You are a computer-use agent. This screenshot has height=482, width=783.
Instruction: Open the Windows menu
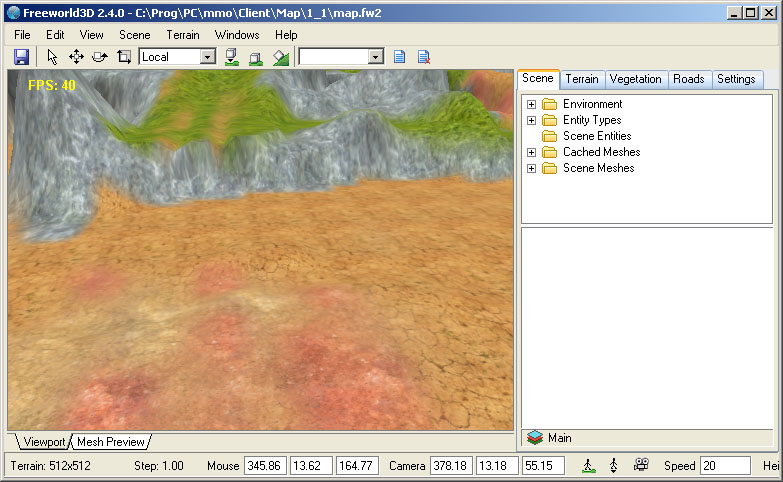point(237,35)
